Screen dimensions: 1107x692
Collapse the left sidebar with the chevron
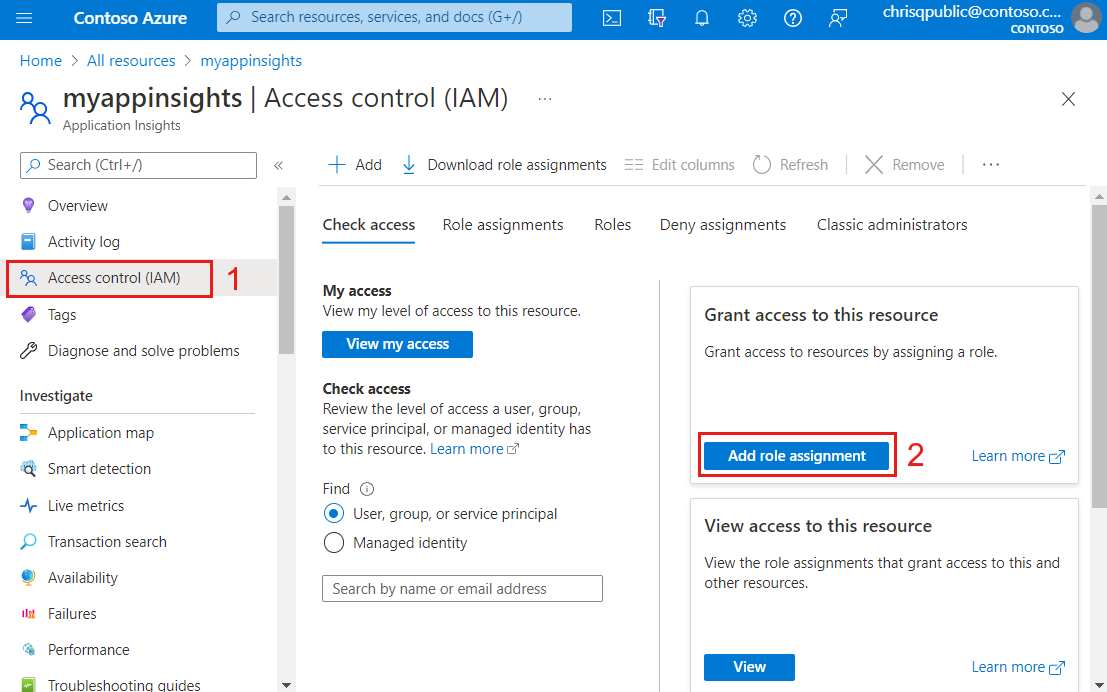[279, 167]
